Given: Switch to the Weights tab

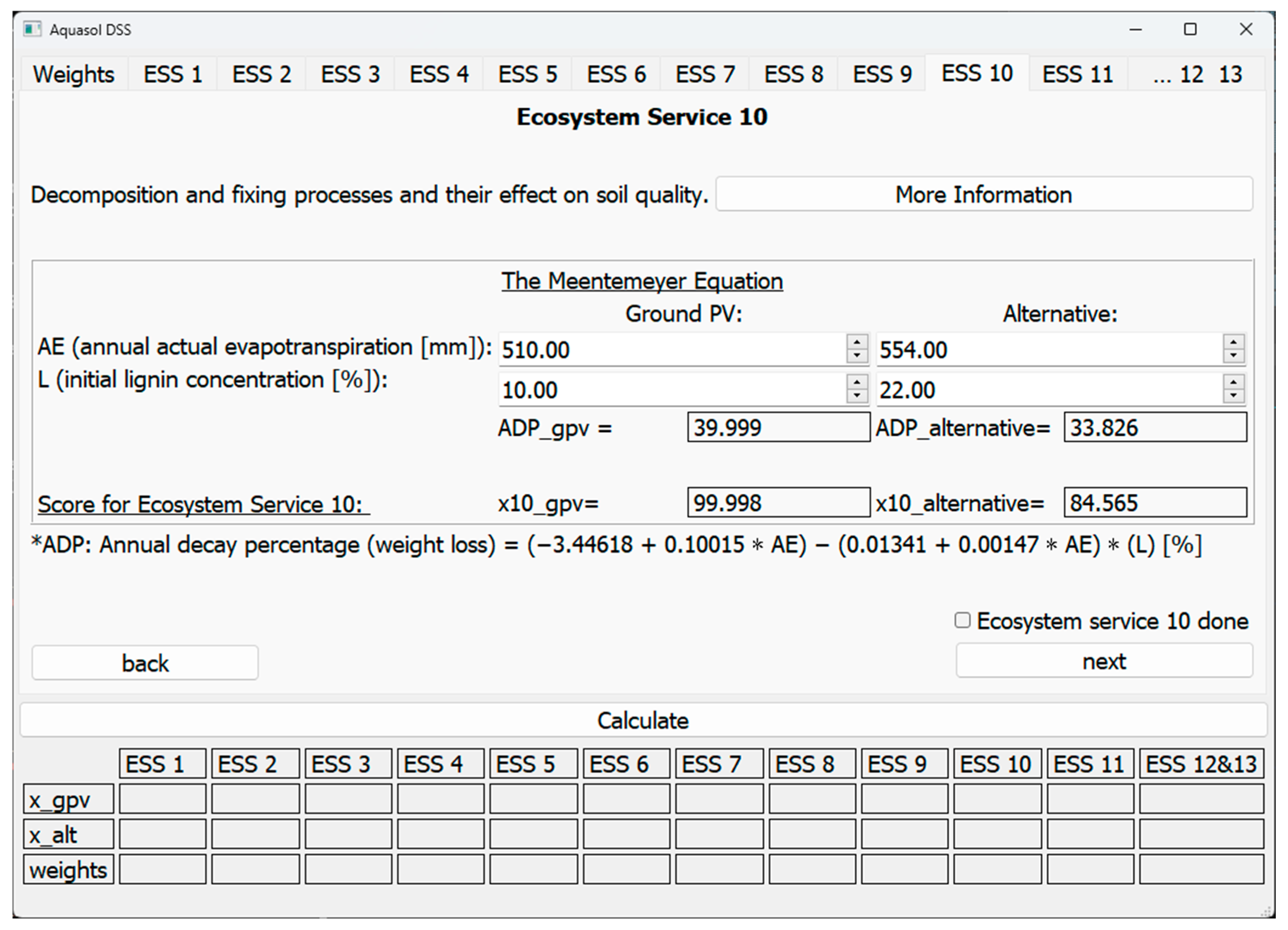Looking at the screenshot, I should 74,74.
